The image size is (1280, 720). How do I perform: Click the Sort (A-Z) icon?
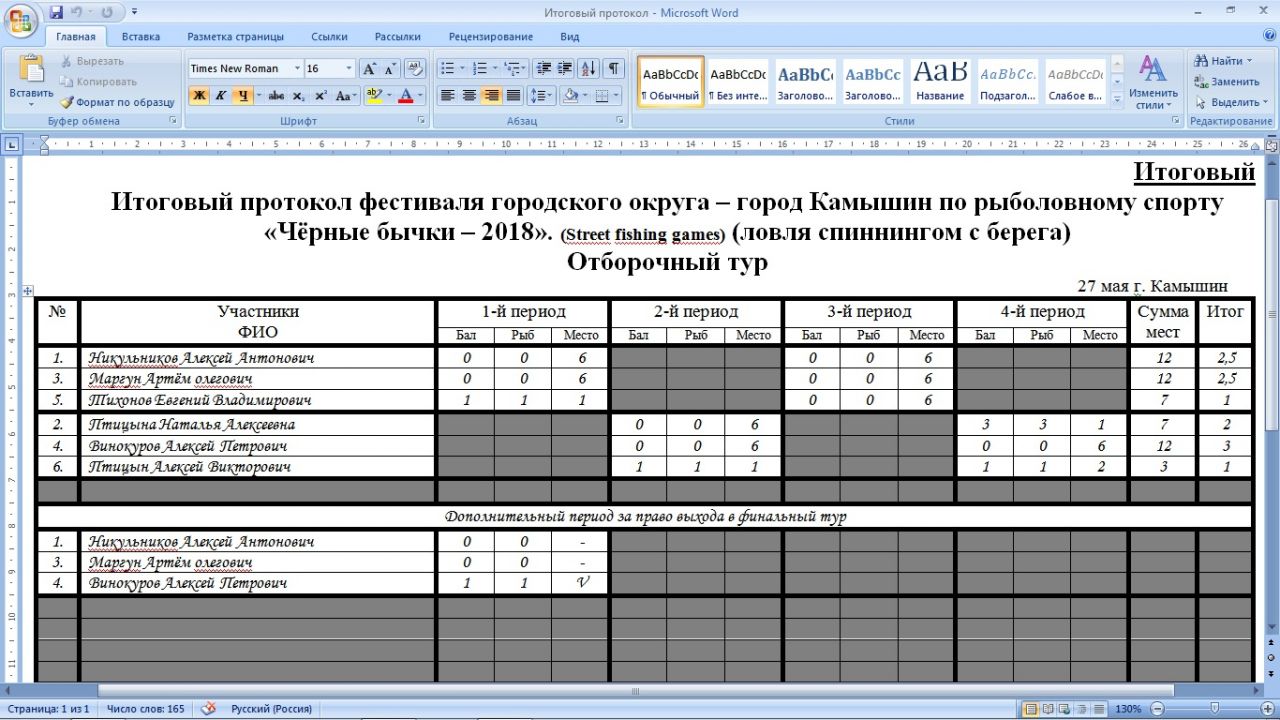[589, 69]
